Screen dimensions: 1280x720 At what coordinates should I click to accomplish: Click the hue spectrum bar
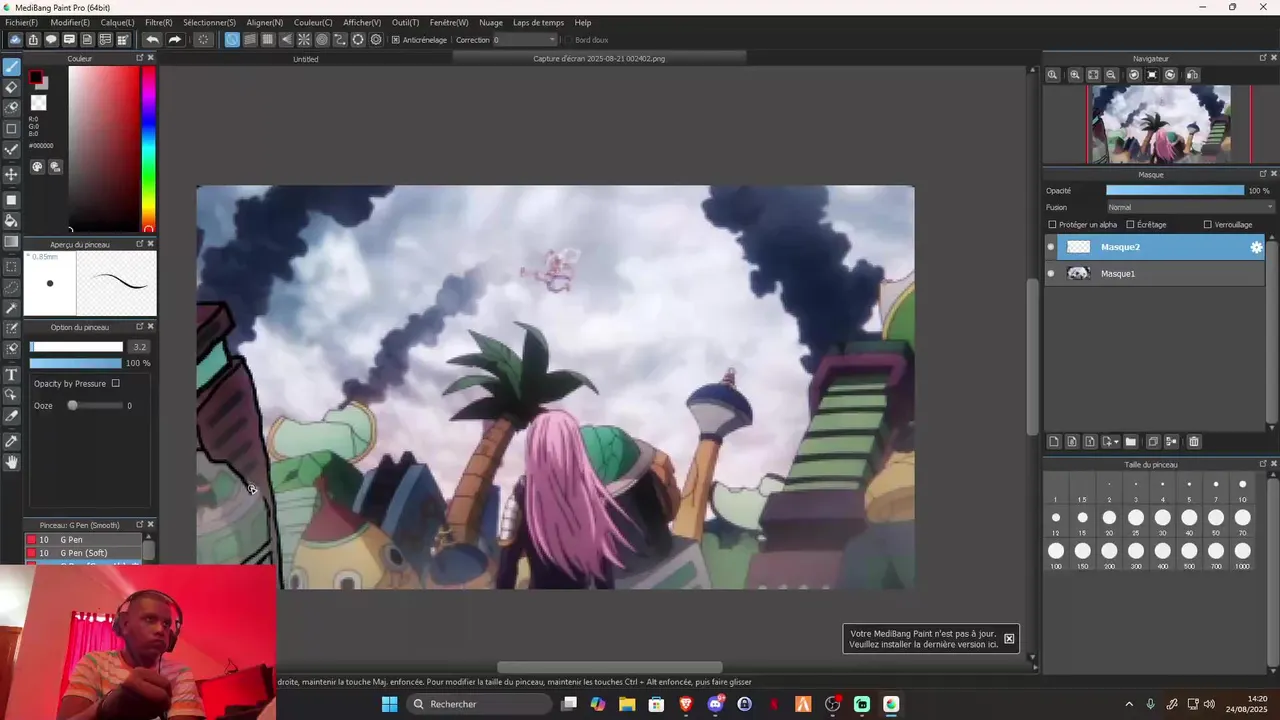(x=148, y=149)
